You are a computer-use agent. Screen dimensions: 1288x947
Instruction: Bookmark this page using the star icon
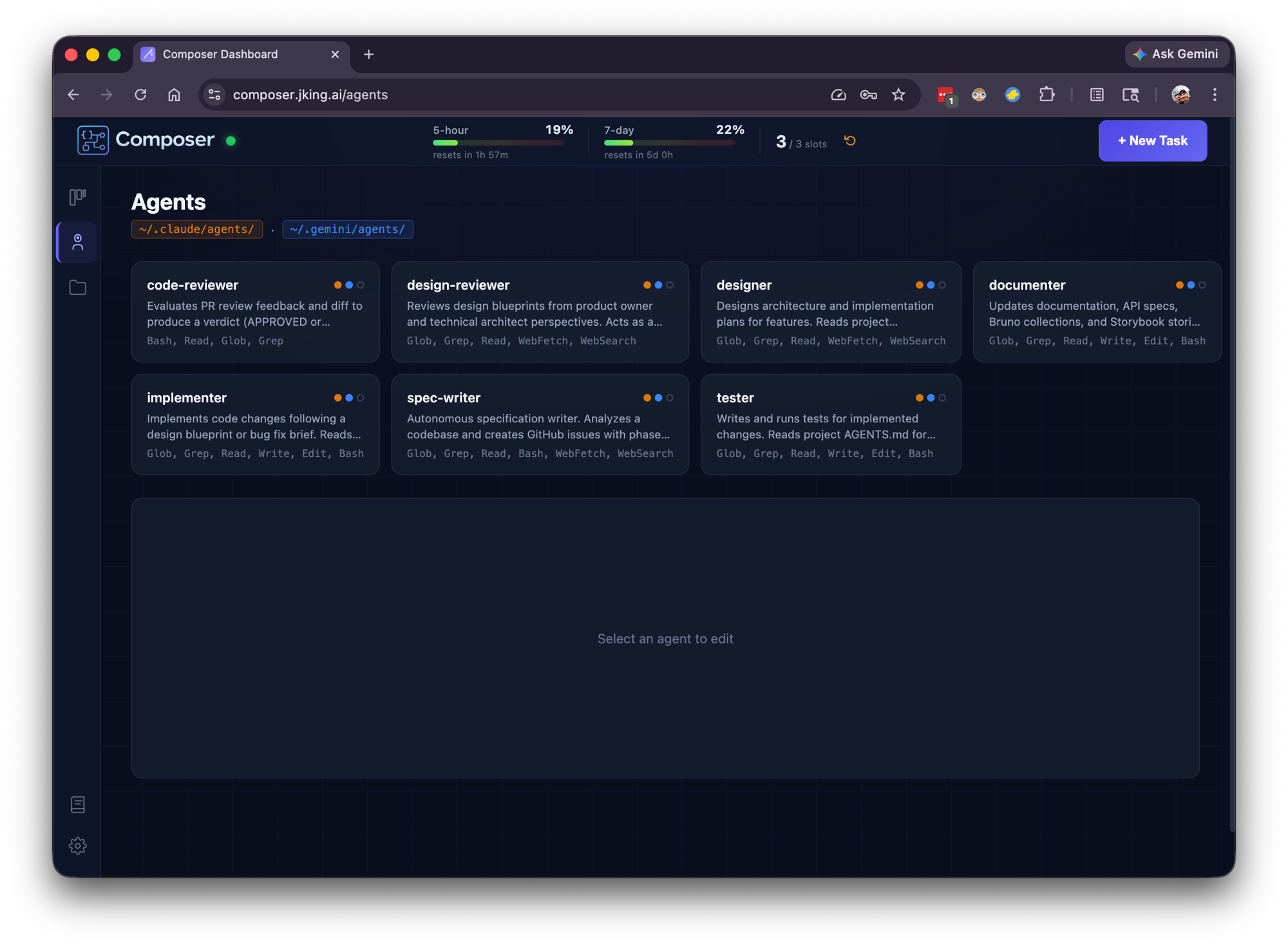[898, 95]
